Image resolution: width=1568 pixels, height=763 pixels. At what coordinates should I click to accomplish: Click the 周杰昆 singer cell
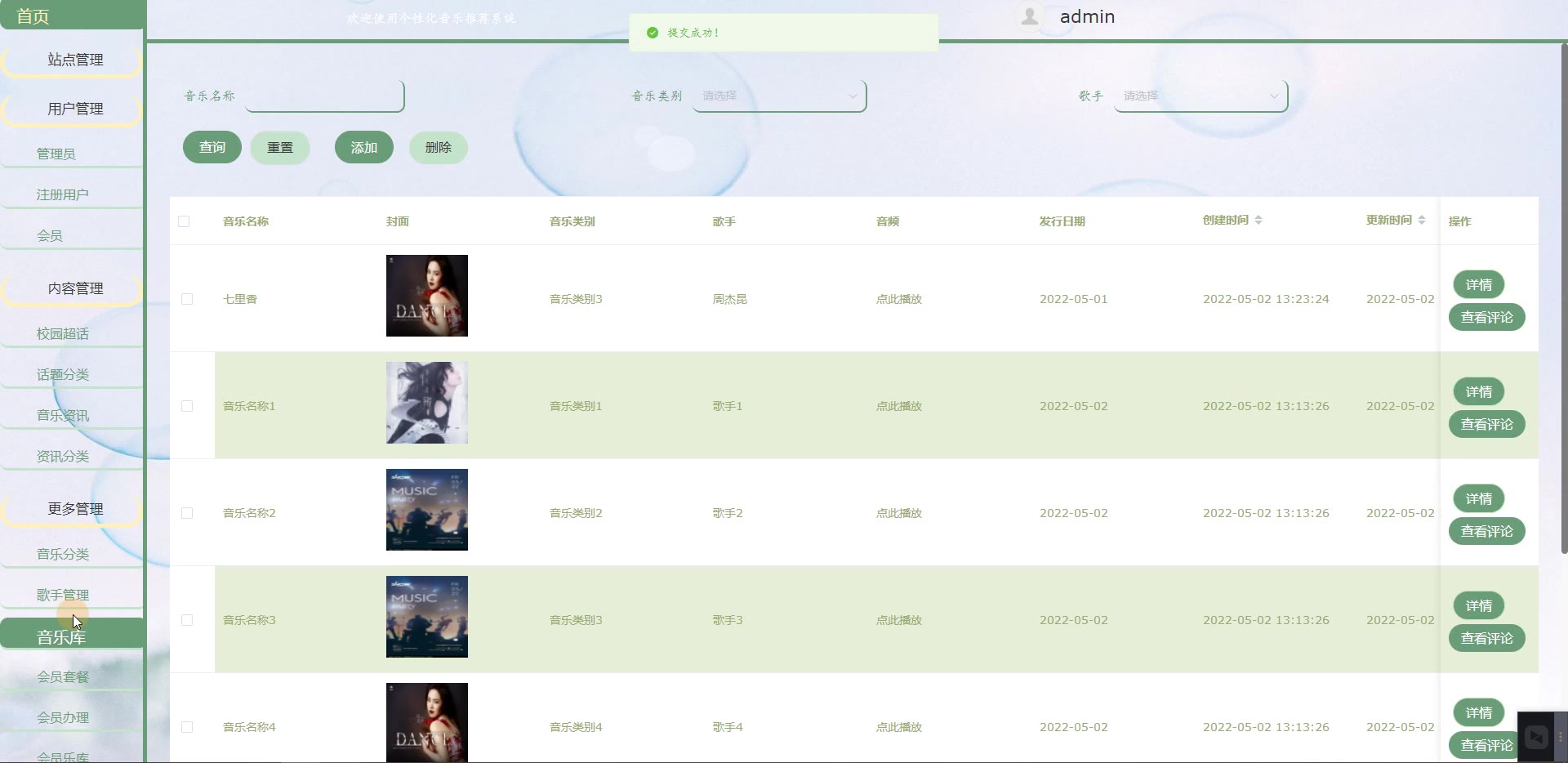pyautogui.click(x=730, y=299)
